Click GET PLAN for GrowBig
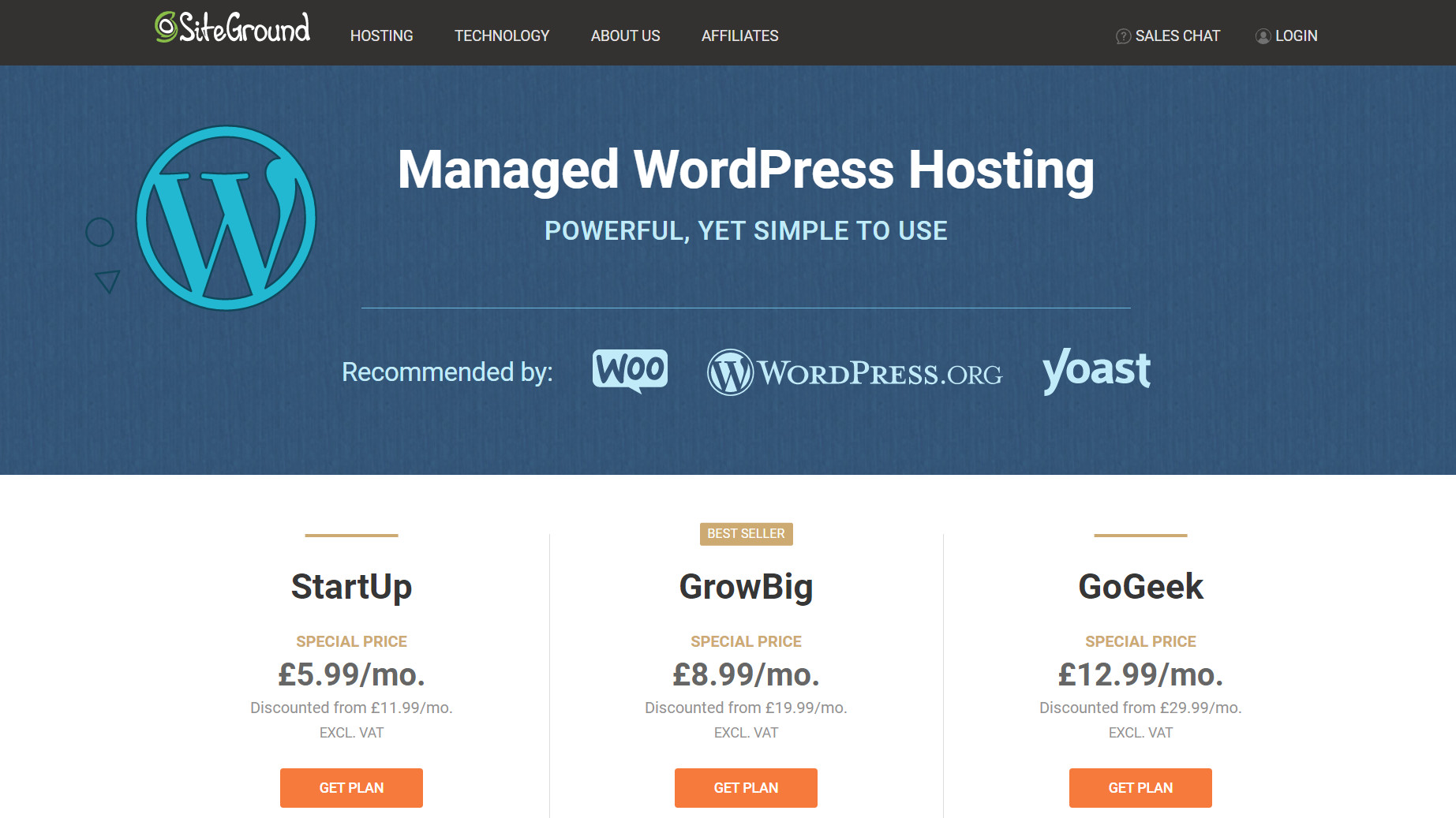The image size is (1456, 818). pos(746,788)
